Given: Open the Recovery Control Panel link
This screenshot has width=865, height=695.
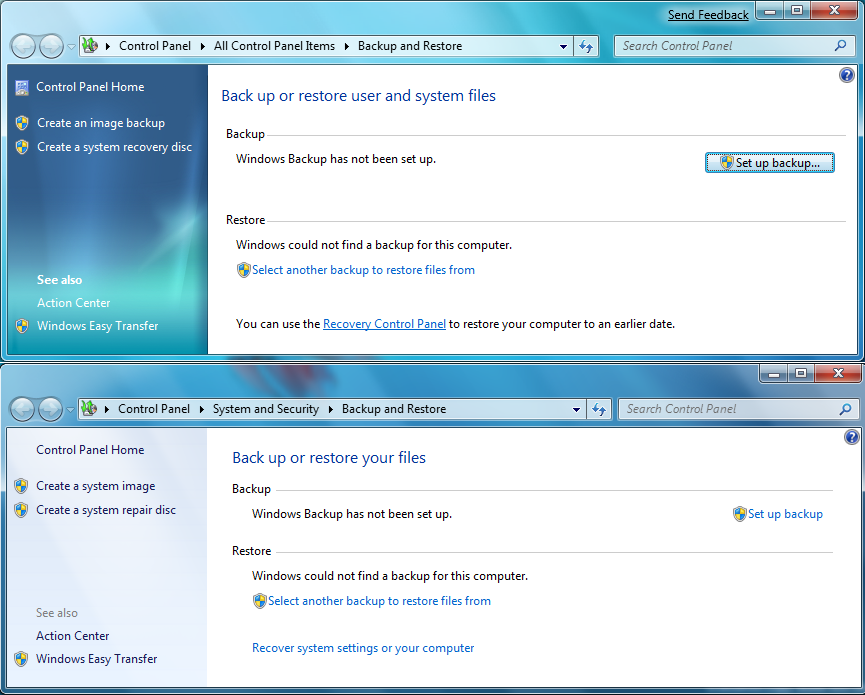Looking at the screenshot, I should point(384,323).
